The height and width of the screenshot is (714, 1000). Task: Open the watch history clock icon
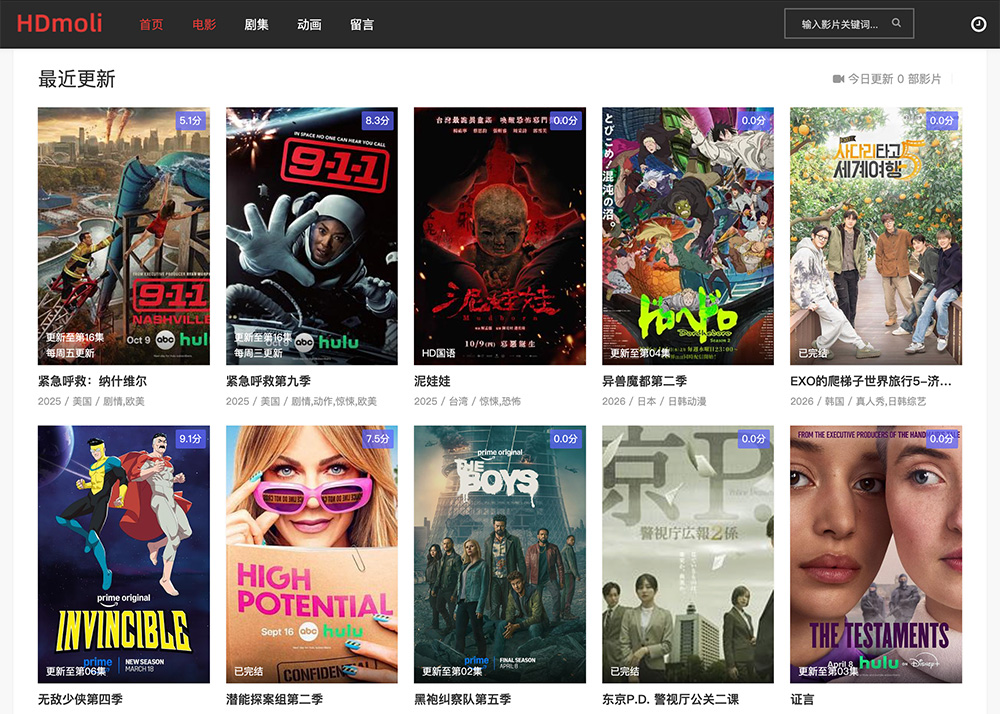click(978, 24)
